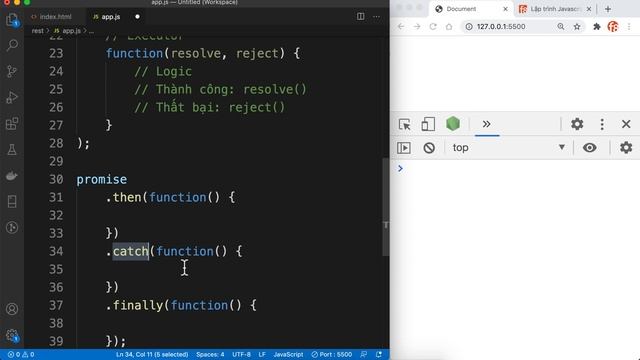Switch to the index.html tab

pyautogui.click(x=51, y=17)
